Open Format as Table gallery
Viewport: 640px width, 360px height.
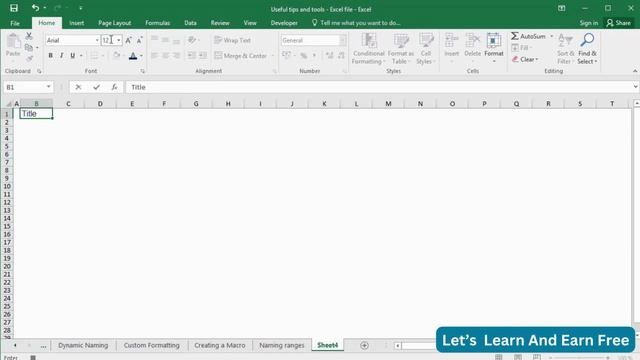tap(400, 49)
